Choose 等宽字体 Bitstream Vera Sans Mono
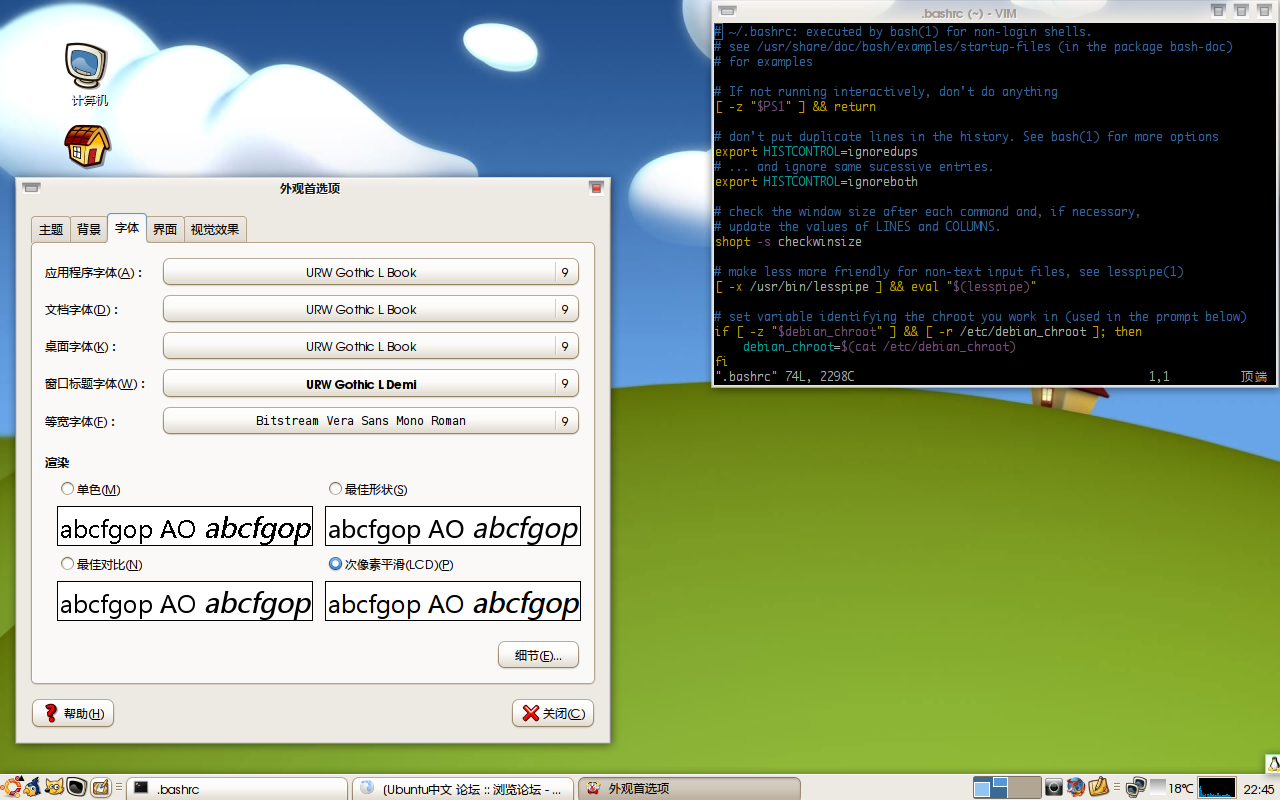This screenshot has height=800, width=1280. coord(371,421)
